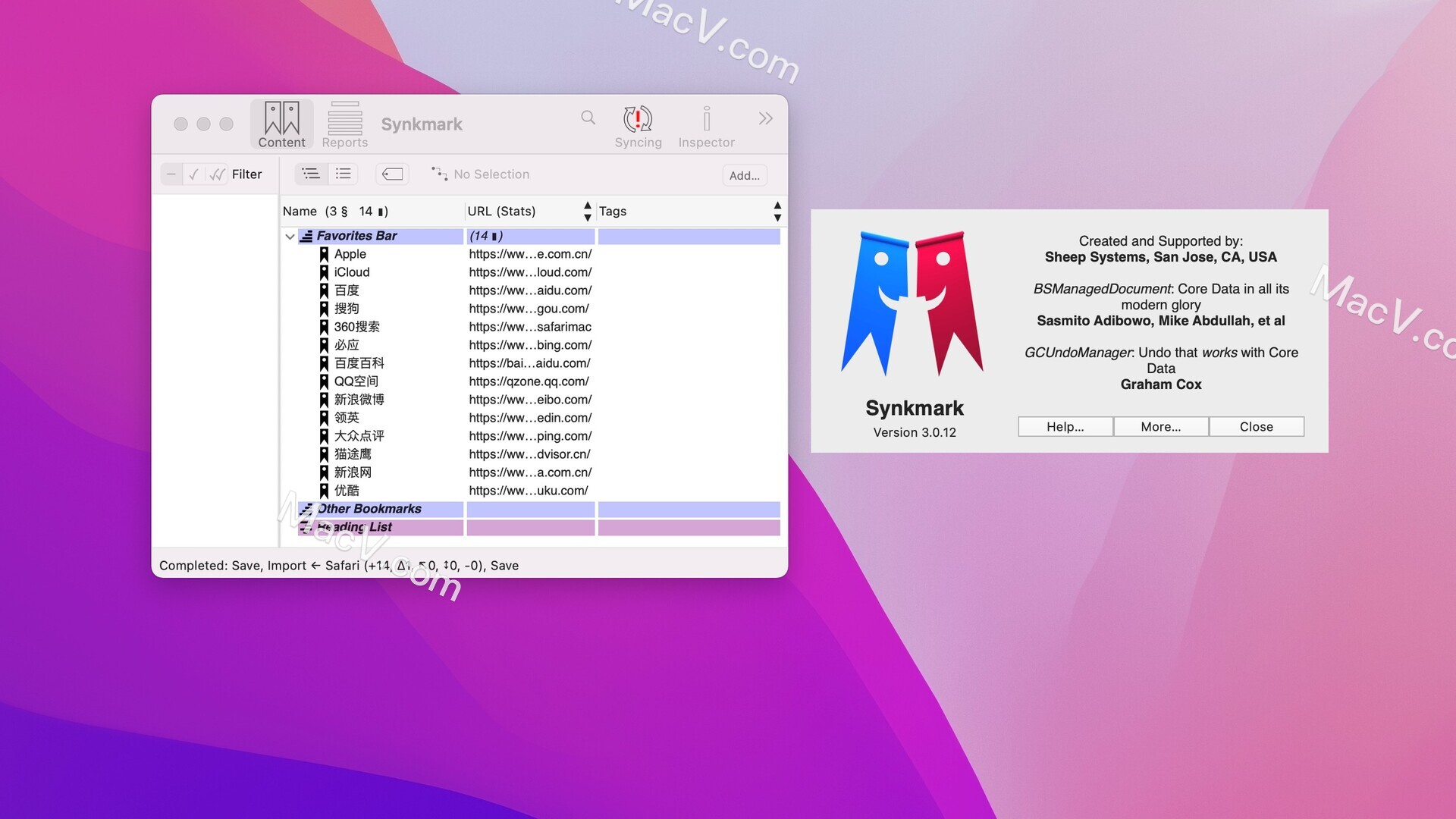Select the 百度百科 bookmark
Image resolution: width=1456 pixels, height=819 pixels.
(359, 363)
